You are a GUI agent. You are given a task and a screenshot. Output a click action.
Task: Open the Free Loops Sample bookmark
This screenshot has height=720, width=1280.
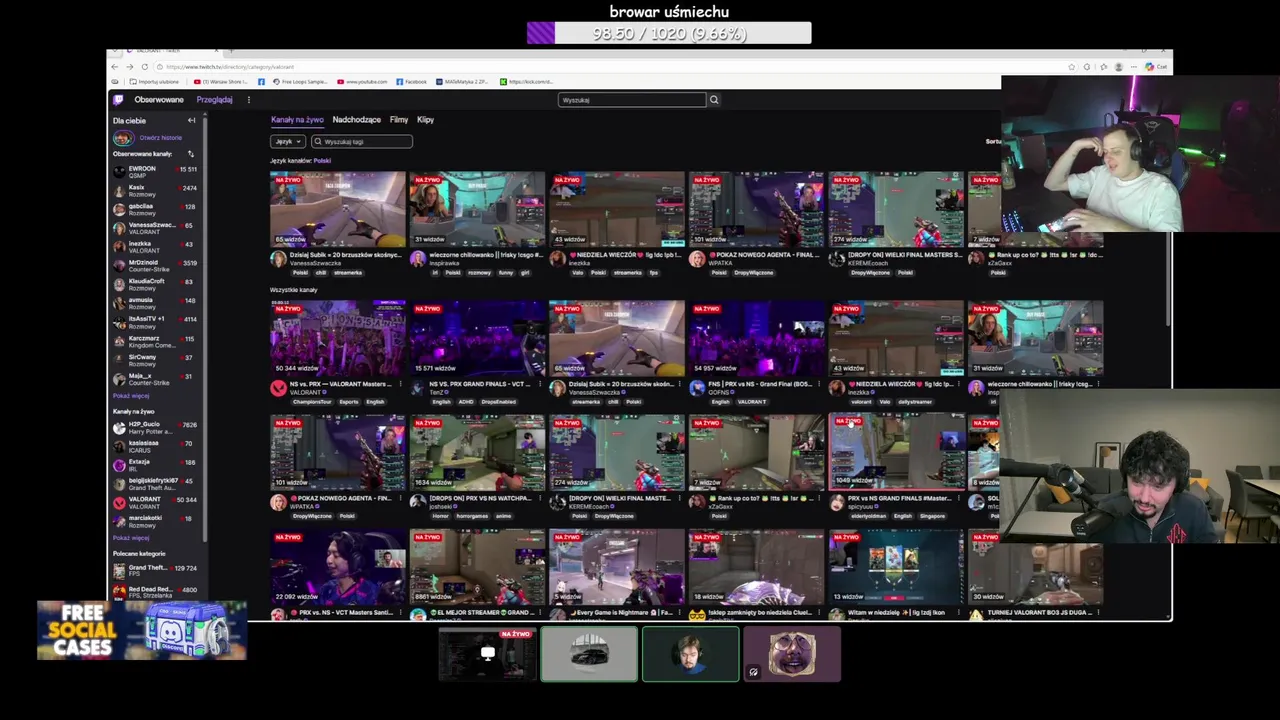[300, 82]
